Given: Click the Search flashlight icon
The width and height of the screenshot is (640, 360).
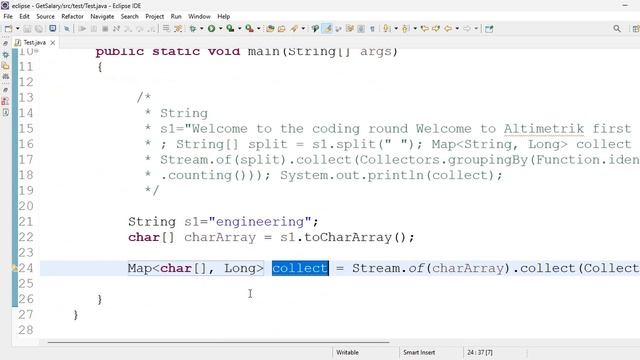Looking at the screenshot, I should tap(315, 29).
